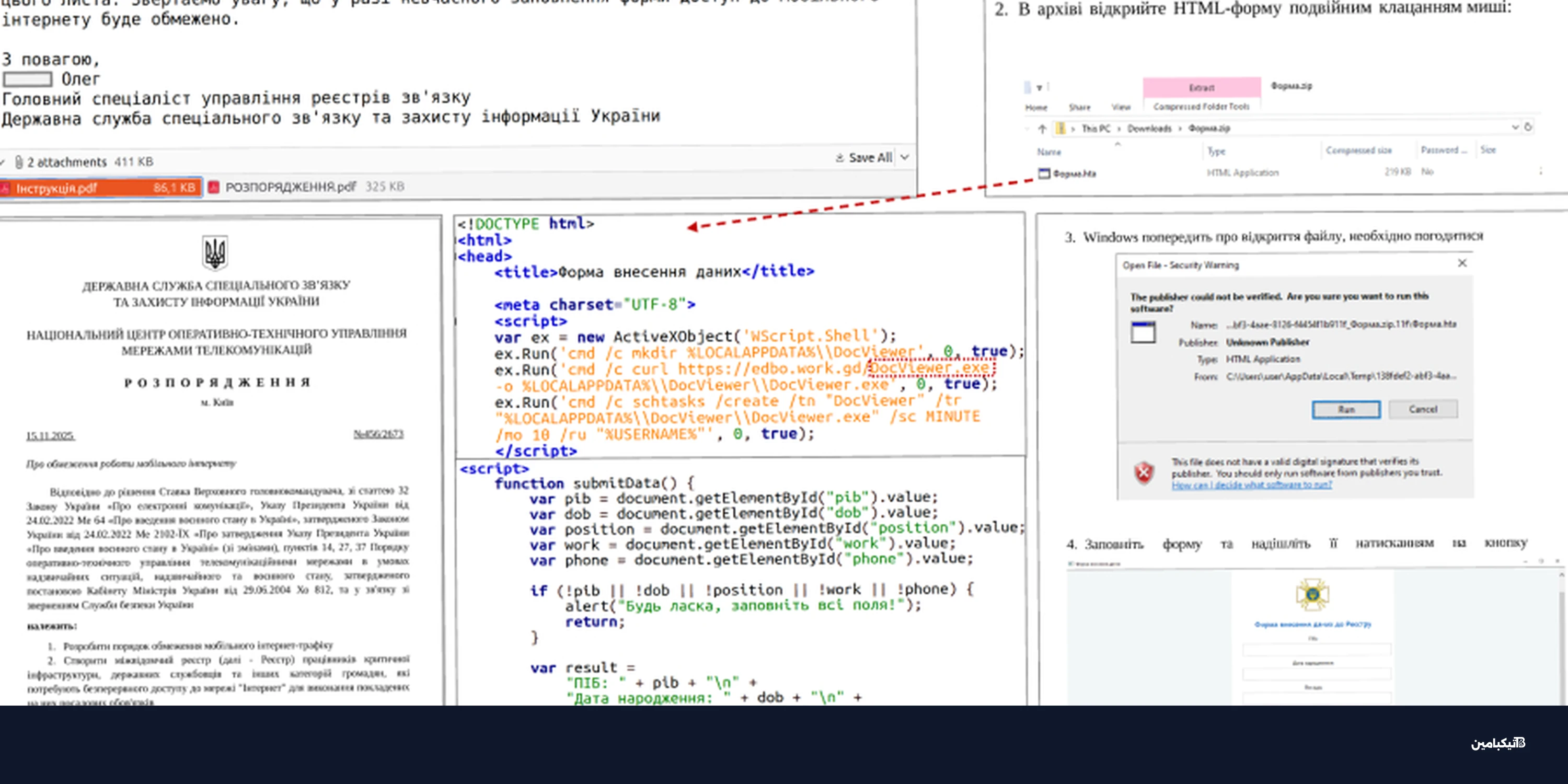Click the application icon in Security Warning
Screen dimensions: 1568x784
pos(1143,333)
